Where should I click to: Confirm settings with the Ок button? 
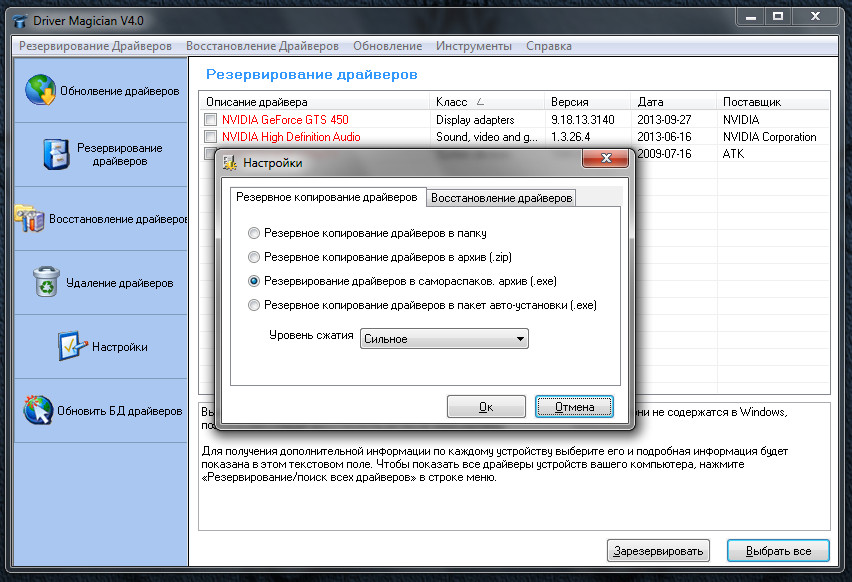coord(486,406)
